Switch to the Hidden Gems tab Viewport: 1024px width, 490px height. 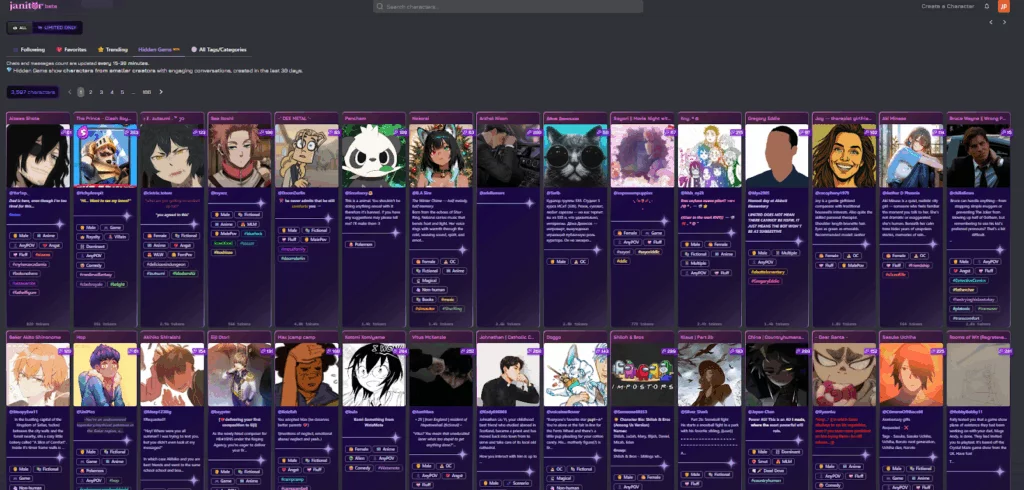[x=160, y=50]
